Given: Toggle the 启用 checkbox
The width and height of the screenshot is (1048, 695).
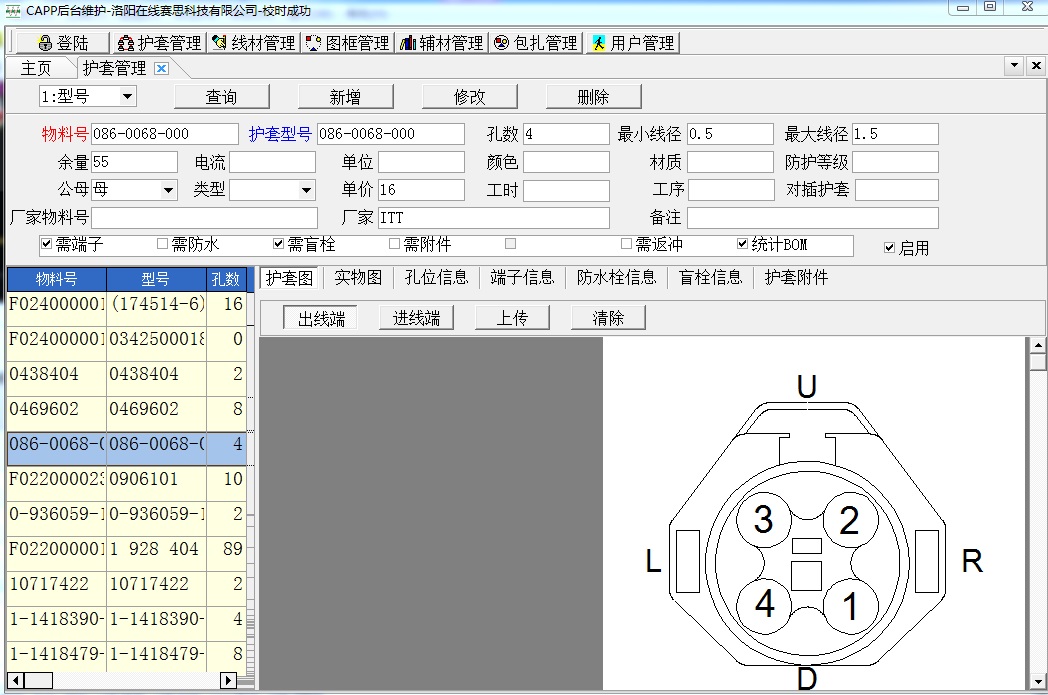Looking at the screenshot, I should (x=890, y=248).
